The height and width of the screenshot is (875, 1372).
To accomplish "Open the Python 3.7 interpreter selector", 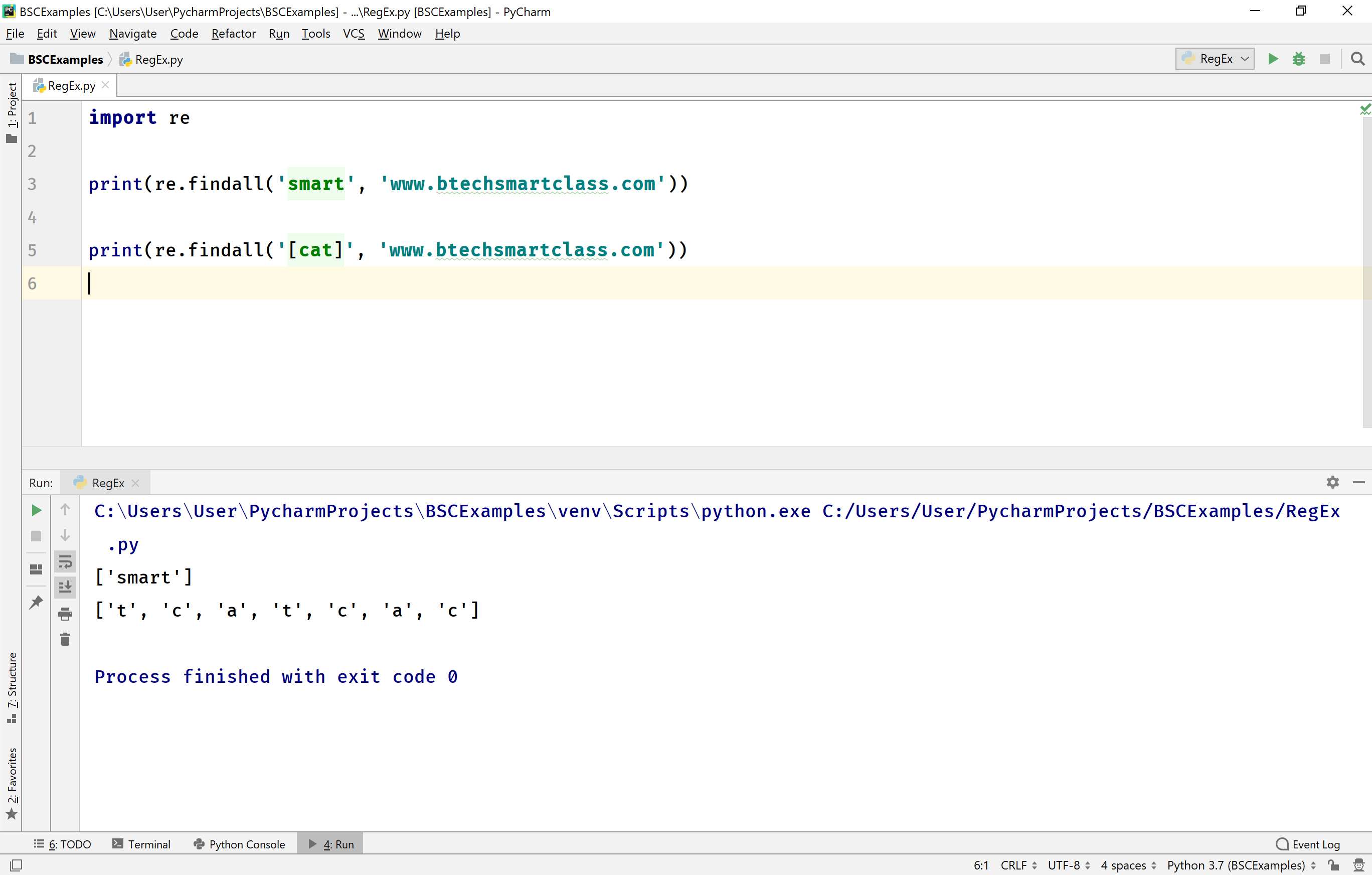I will (1240, 865).
